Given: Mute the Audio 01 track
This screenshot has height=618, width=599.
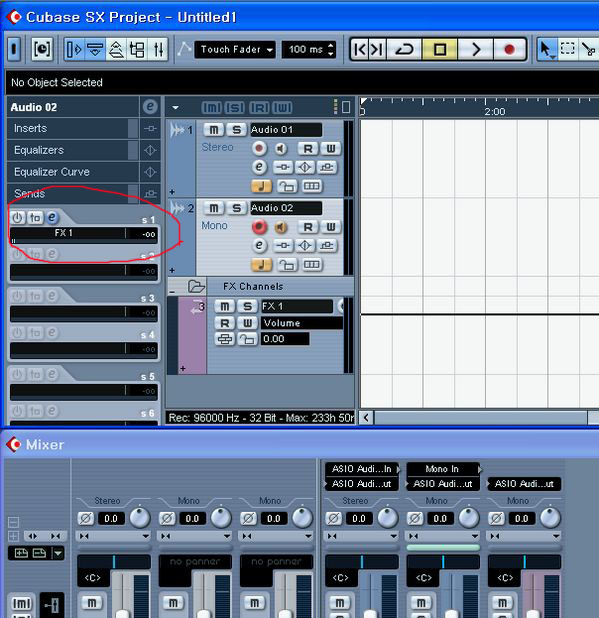Looking at the screenshot, I should click(x=214, y=130).
